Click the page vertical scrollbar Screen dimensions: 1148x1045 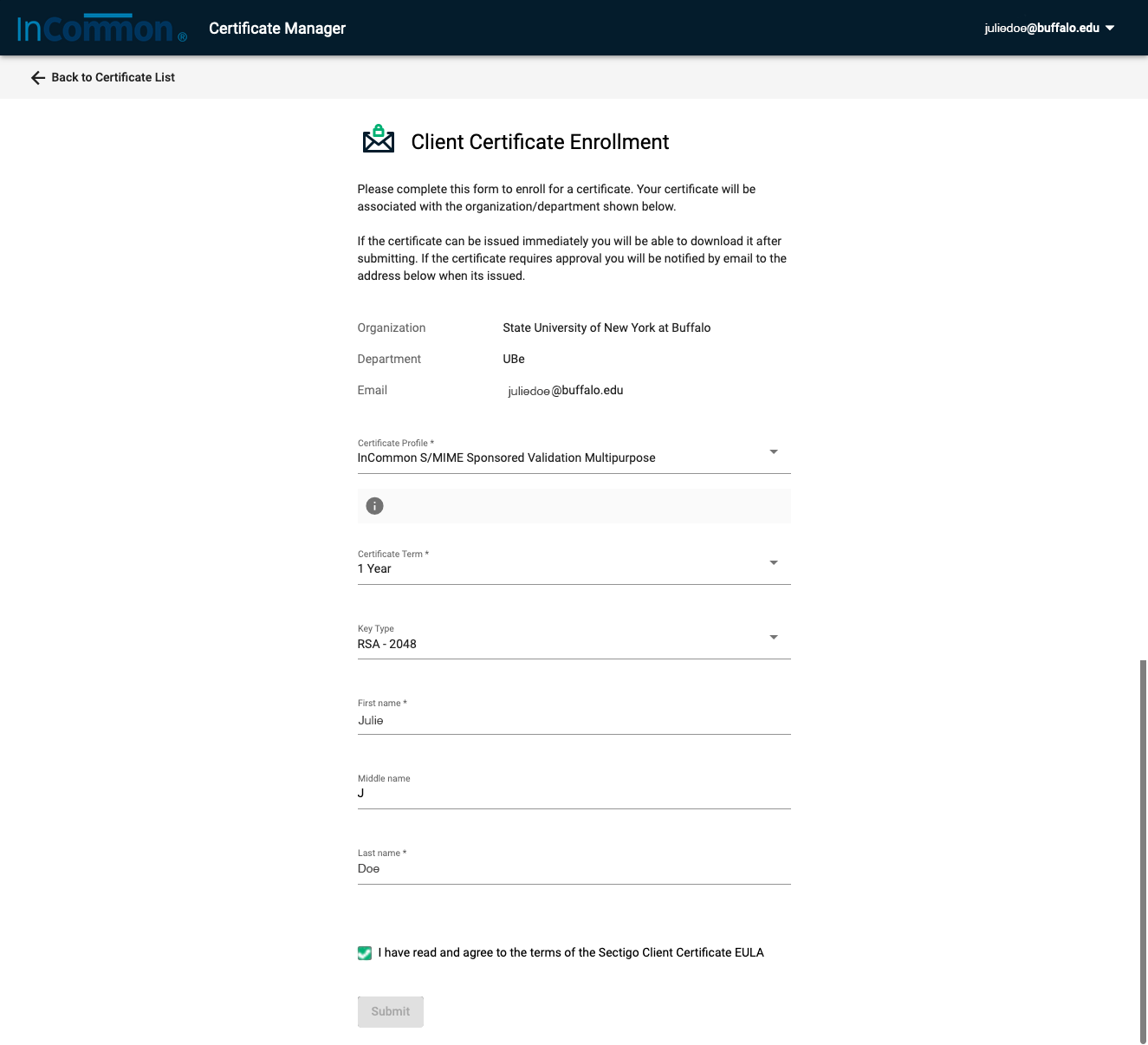pos(1143,849)
